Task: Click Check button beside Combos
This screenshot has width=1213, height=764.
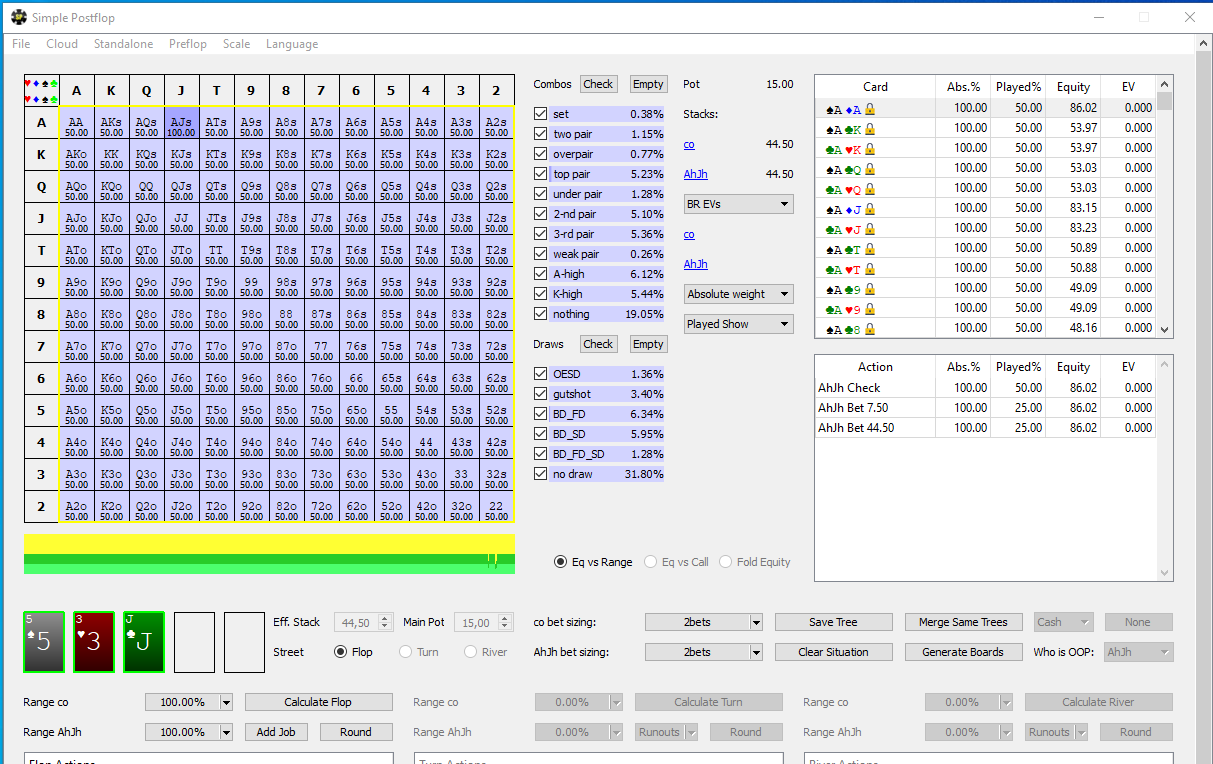Action: coord(599,84)
